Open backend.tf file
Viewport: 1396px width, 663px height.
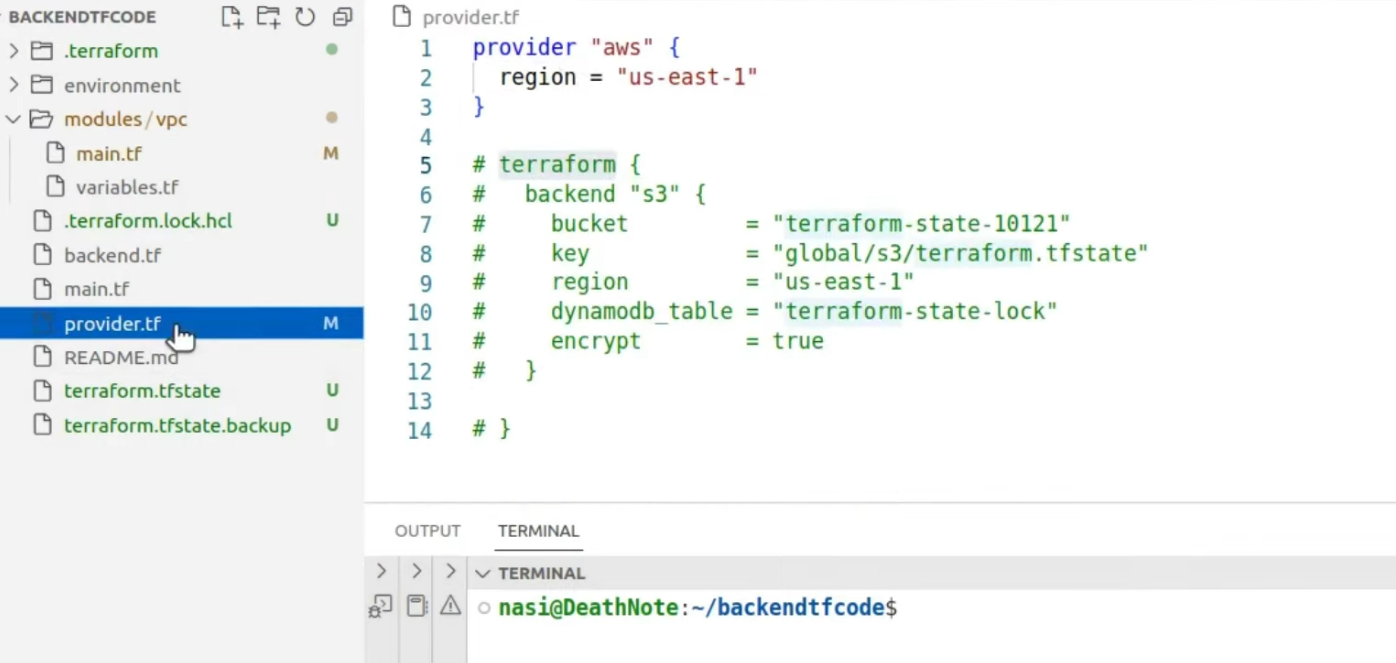click(112, 255)
